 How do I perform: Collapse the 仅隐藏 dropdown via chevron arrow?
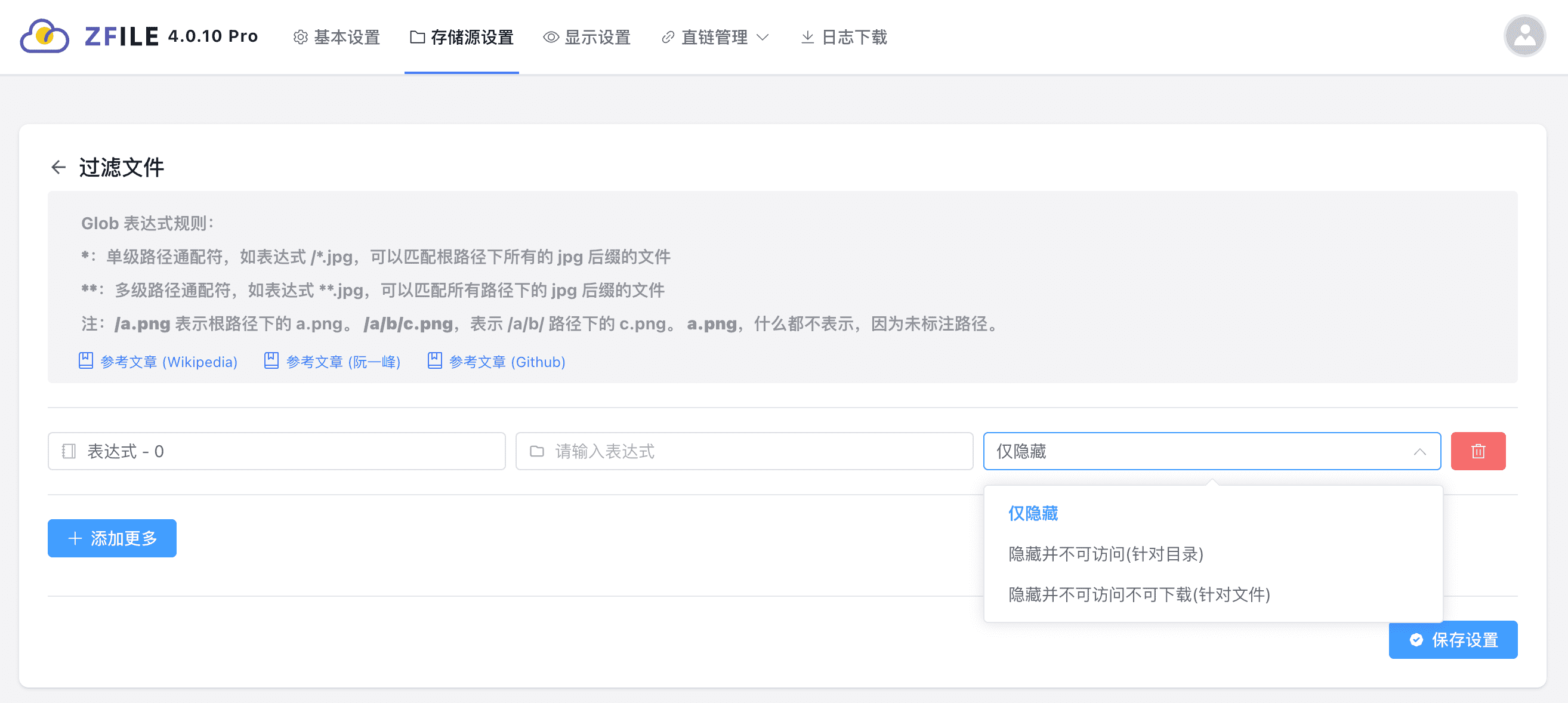pos(1419,451)
